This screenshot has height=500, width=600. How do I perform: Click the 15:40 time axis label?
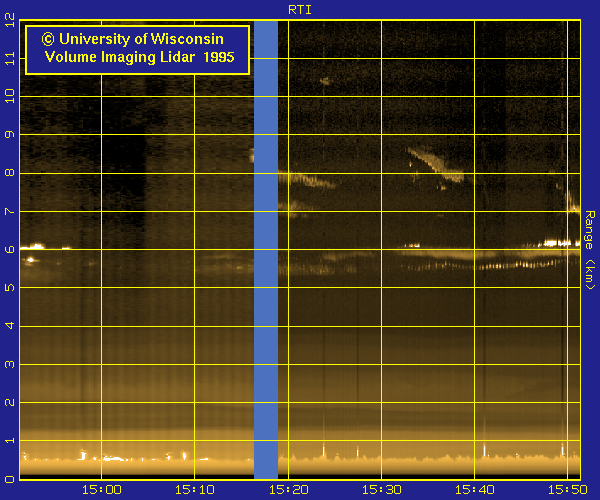point(474,490)
